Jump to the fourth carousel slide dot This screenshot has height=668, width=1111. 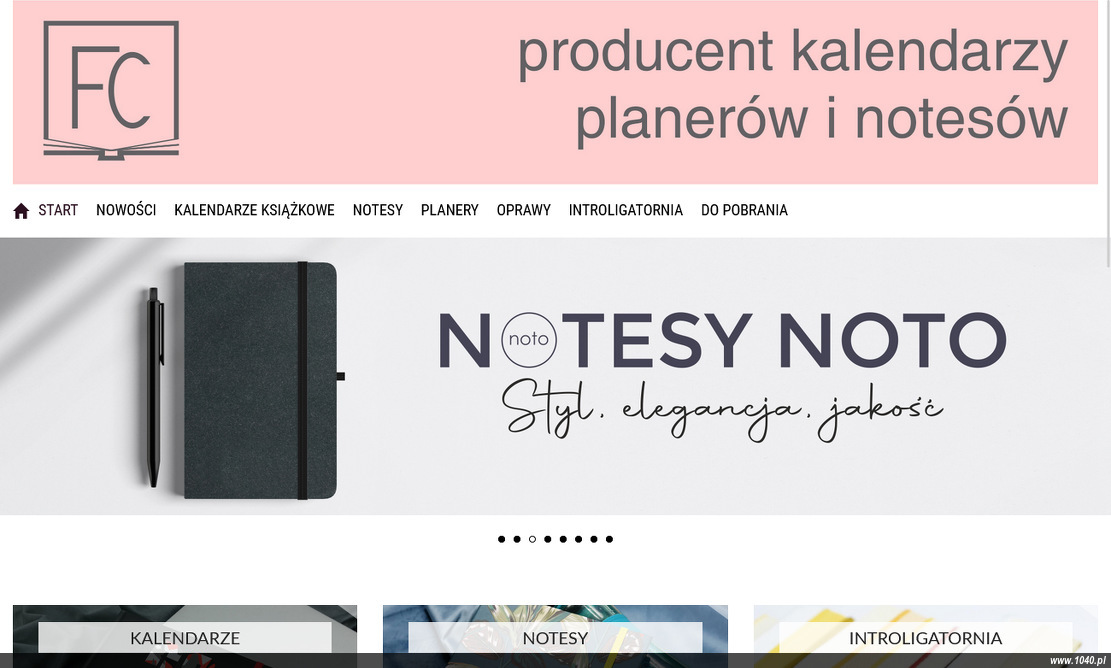pyautogui.click(x=548, y=539)
